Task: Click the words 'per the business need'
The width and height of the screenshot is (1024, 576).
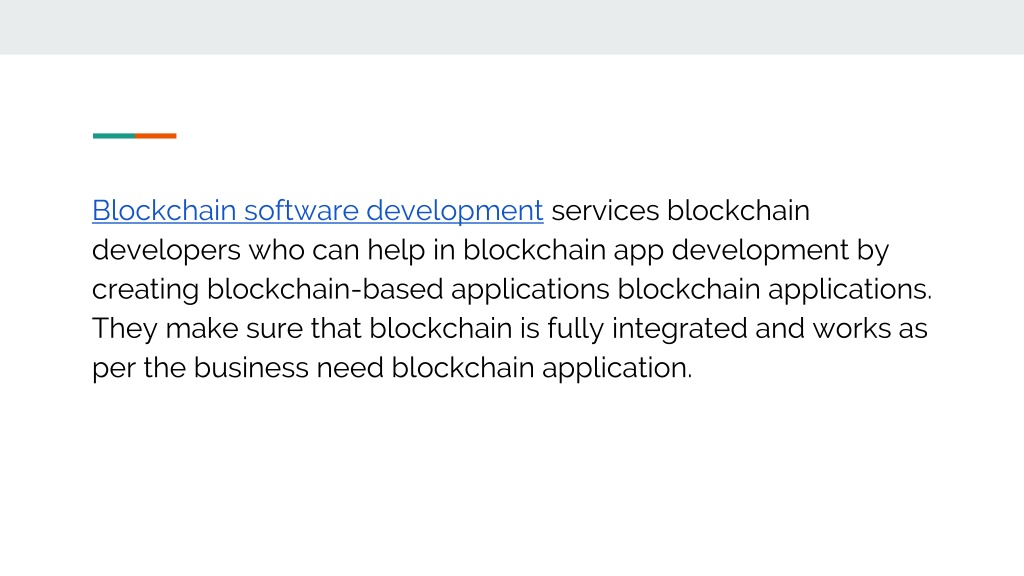Action: tap(238, 368)
